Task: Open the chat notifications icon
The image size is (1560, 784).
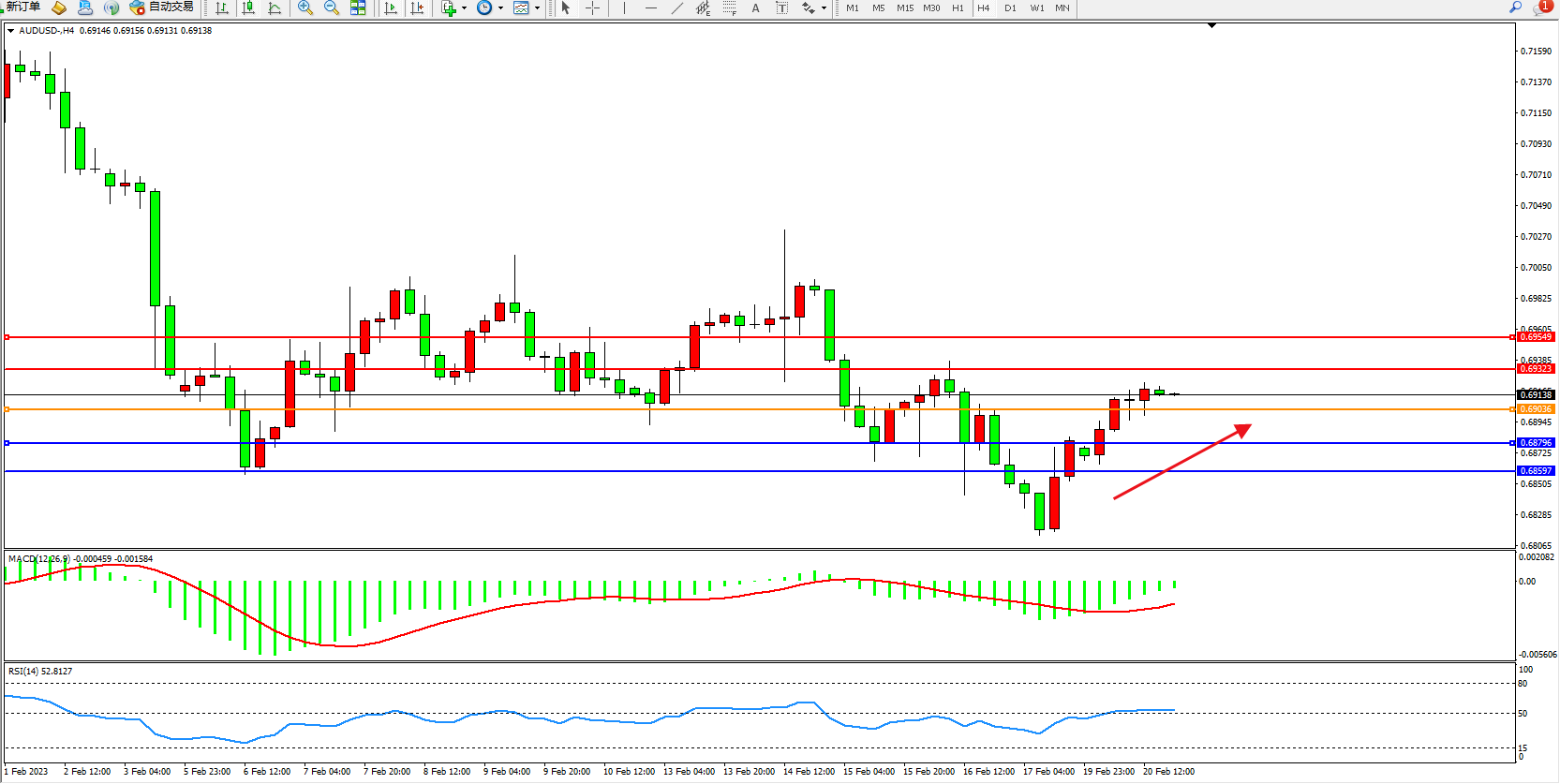Action: [1540, 7]
